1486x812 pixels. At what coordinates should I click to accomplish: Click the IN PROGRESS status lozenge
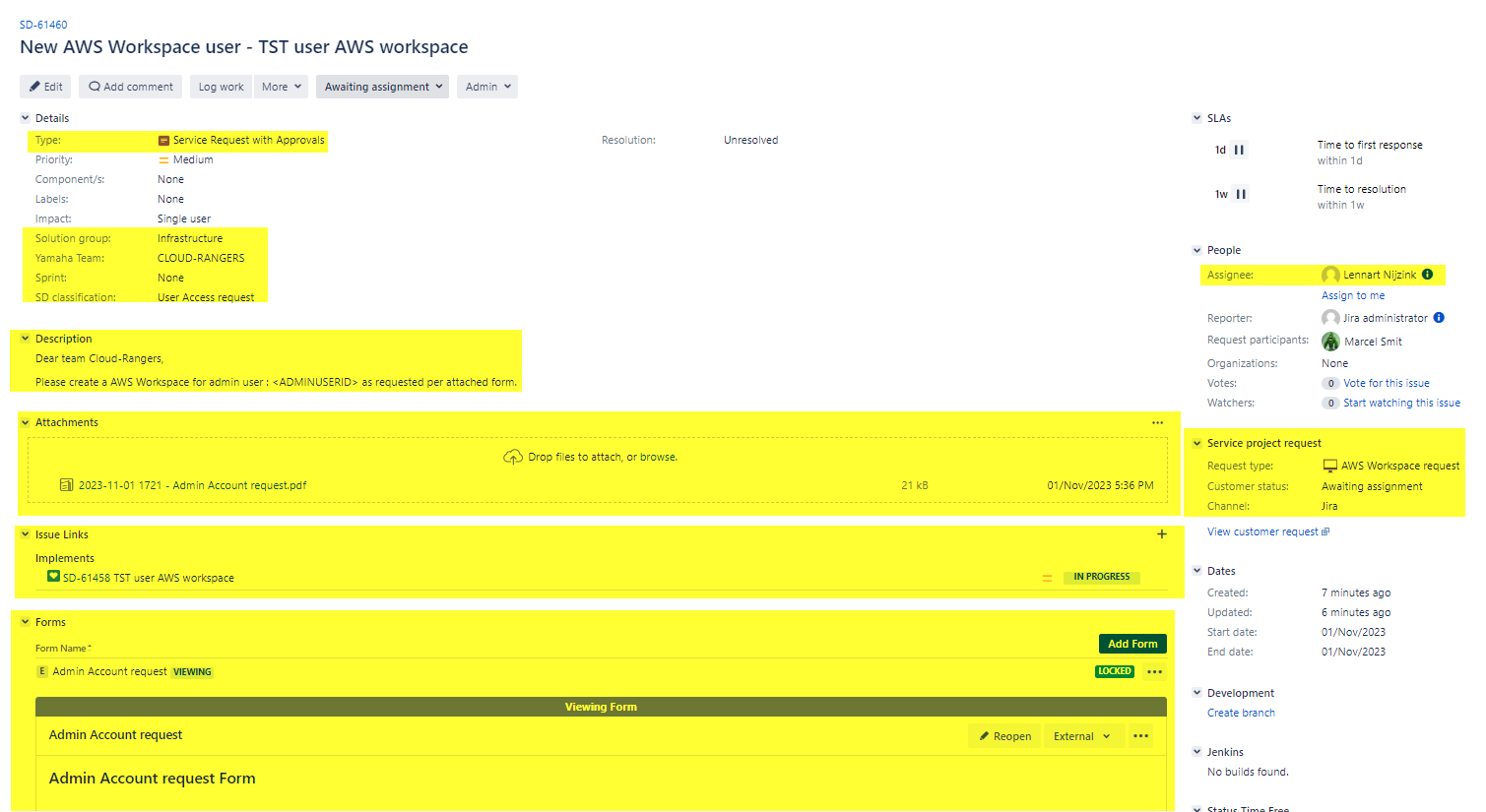1101,577
